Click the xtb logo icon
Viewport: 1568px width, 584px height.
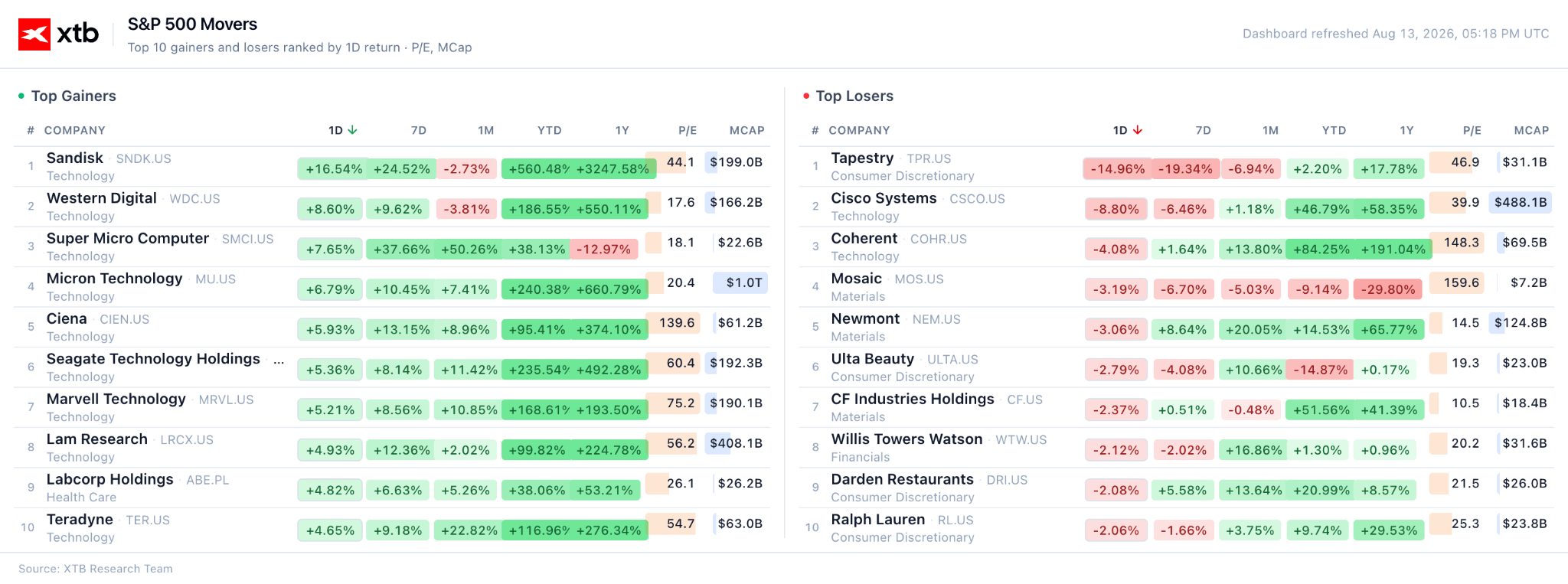(34, 34)
